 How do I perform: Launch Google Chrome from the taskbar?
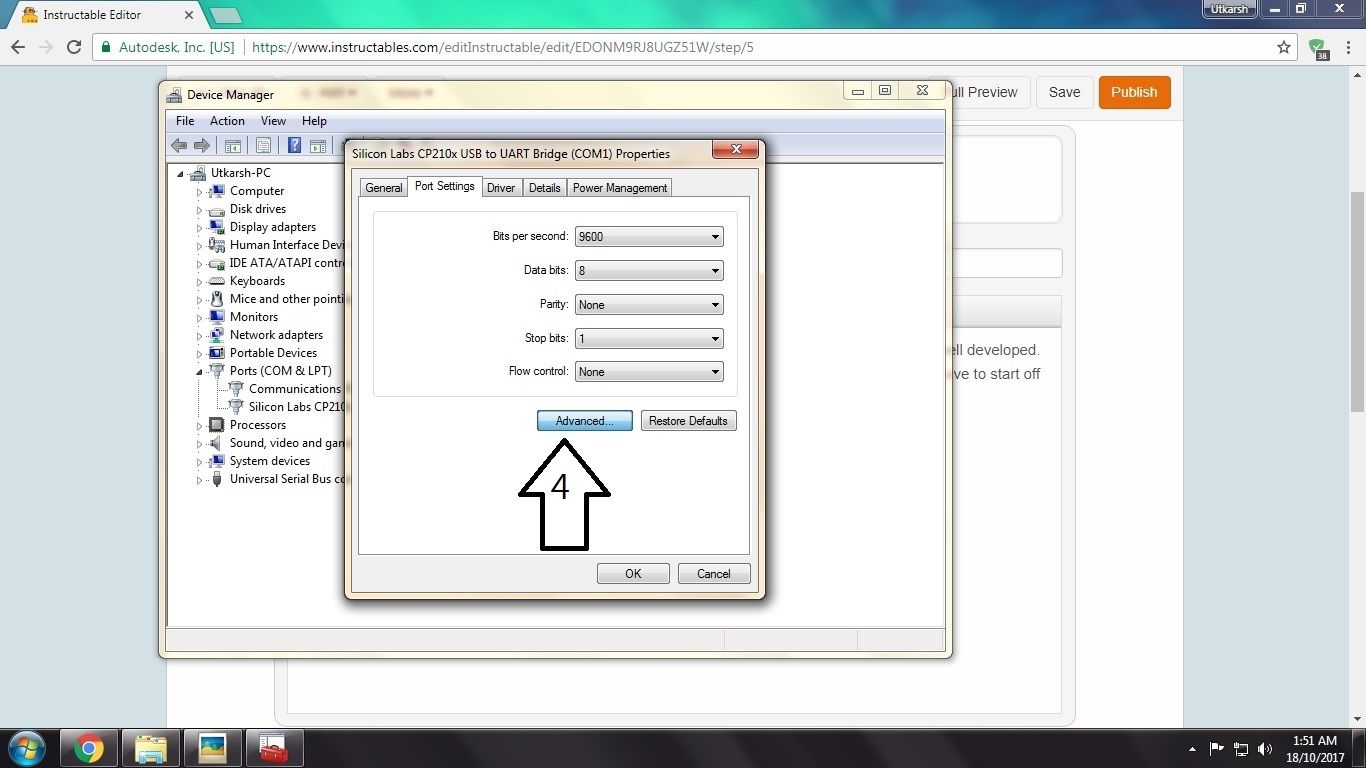(x=89, y=748)
